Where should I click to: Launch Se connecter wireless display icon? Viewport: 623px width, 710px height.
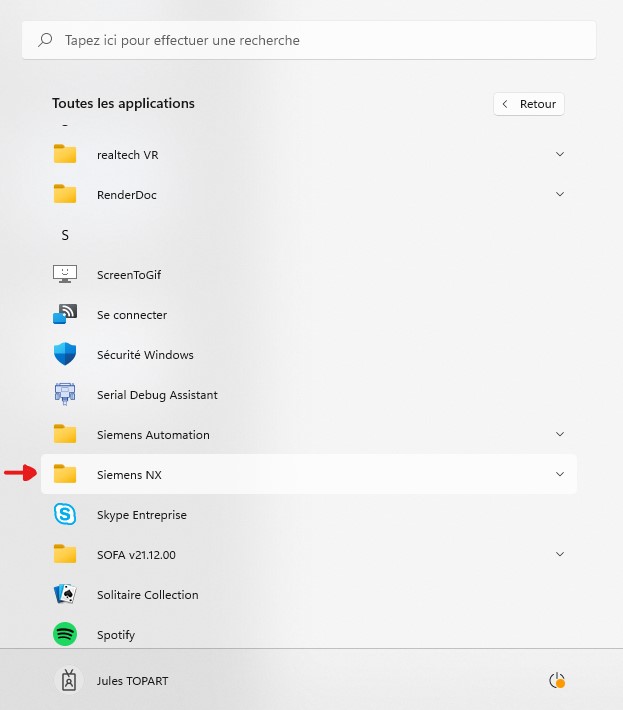click(x=65, y=314)
